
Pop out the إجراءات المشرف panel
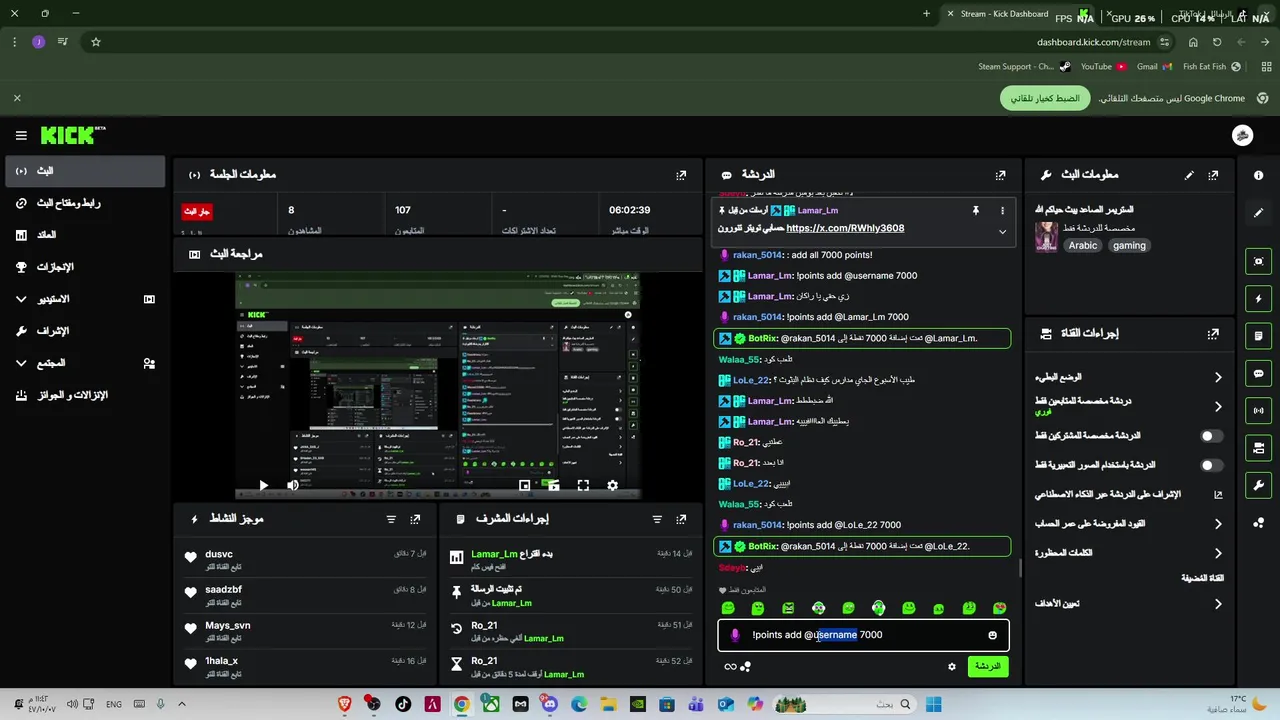coord(681,519)
